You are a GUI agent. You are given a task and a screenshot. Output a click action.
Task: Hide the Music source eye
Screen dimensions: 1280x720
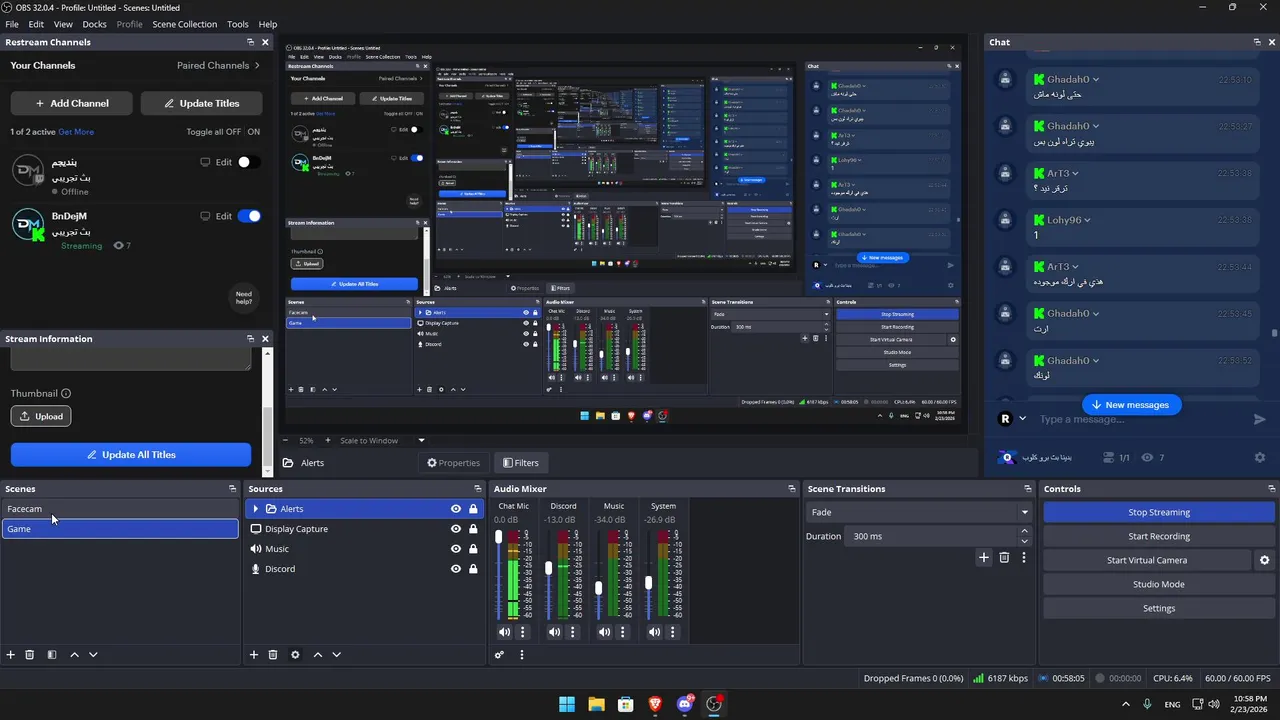point(456,549)
